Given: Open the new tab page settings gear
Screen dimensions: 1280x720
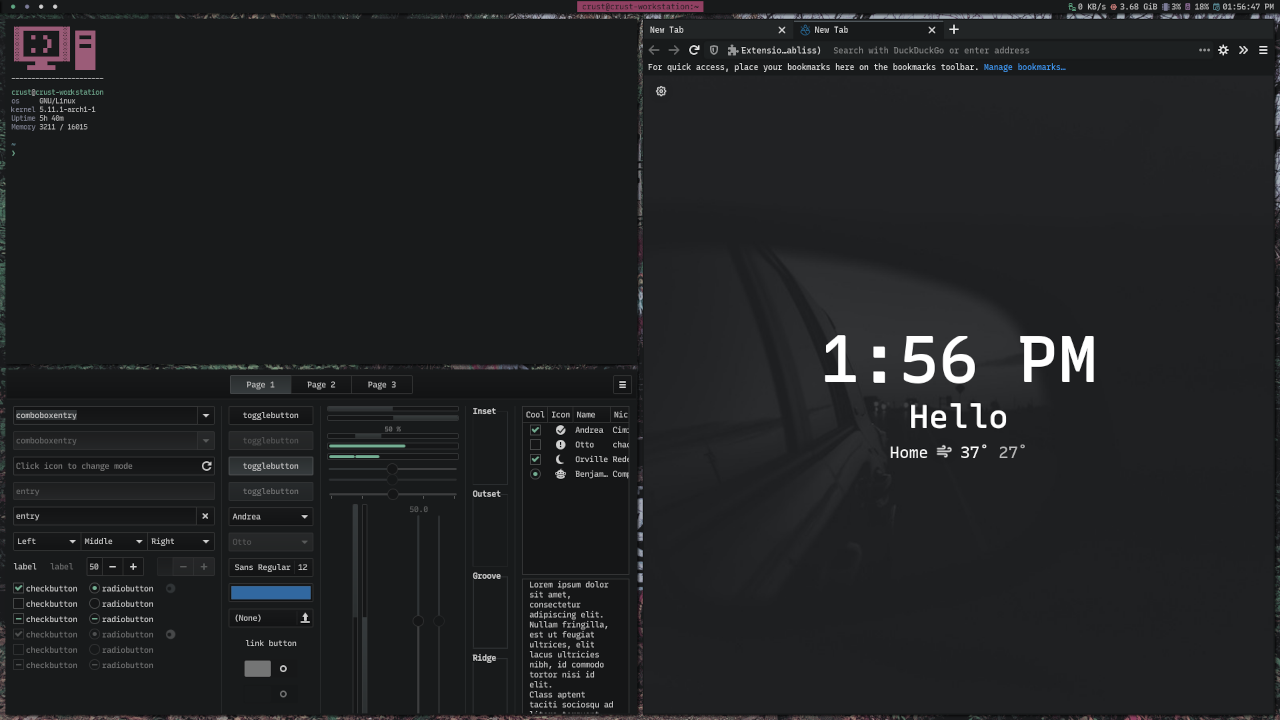Looking at the screenshot, I should 661,91.
